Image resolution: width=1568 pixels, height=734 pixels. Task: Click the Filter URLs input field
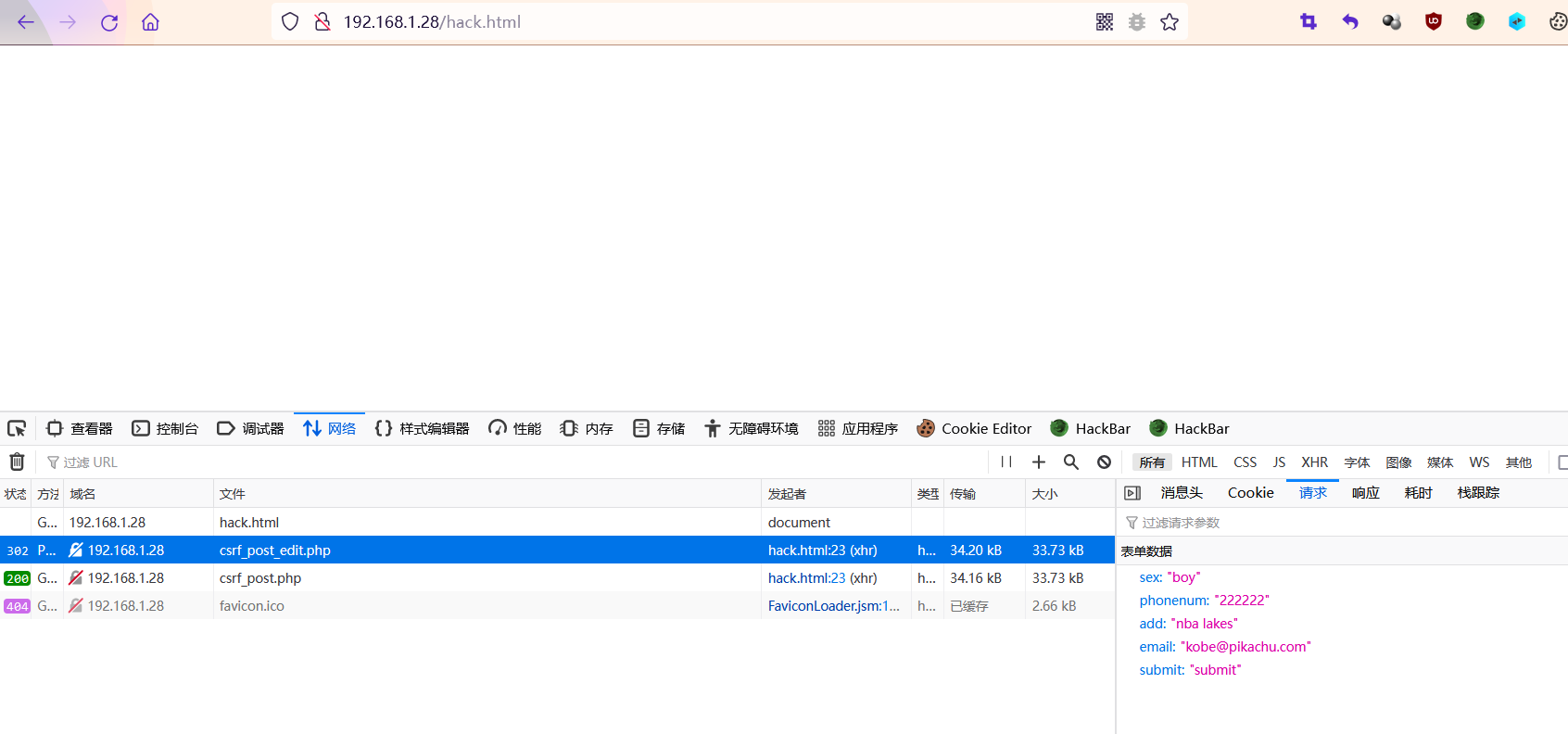(514, 462)
